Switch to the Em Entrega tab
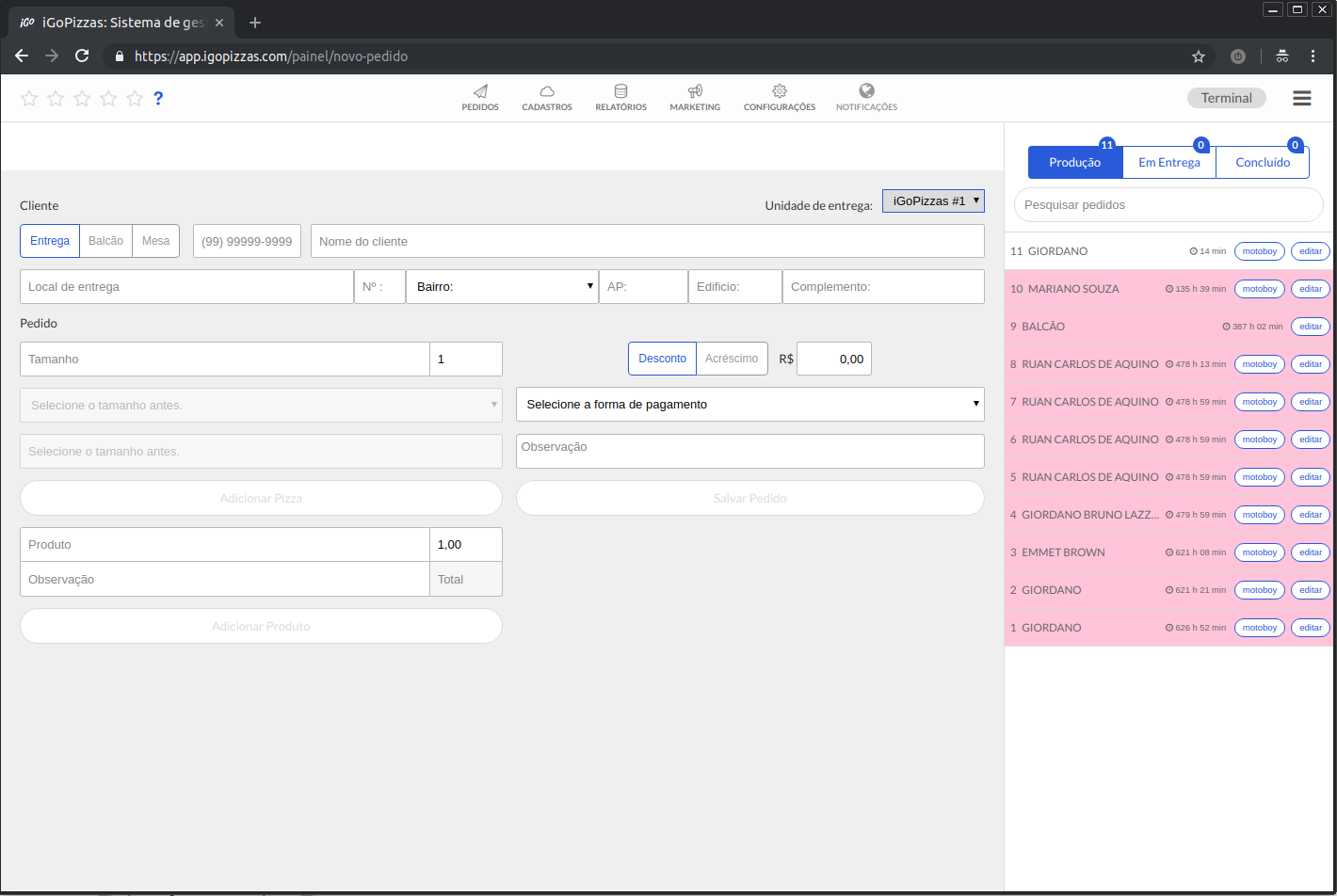1337x896 pixels. tap(1168, 162)
